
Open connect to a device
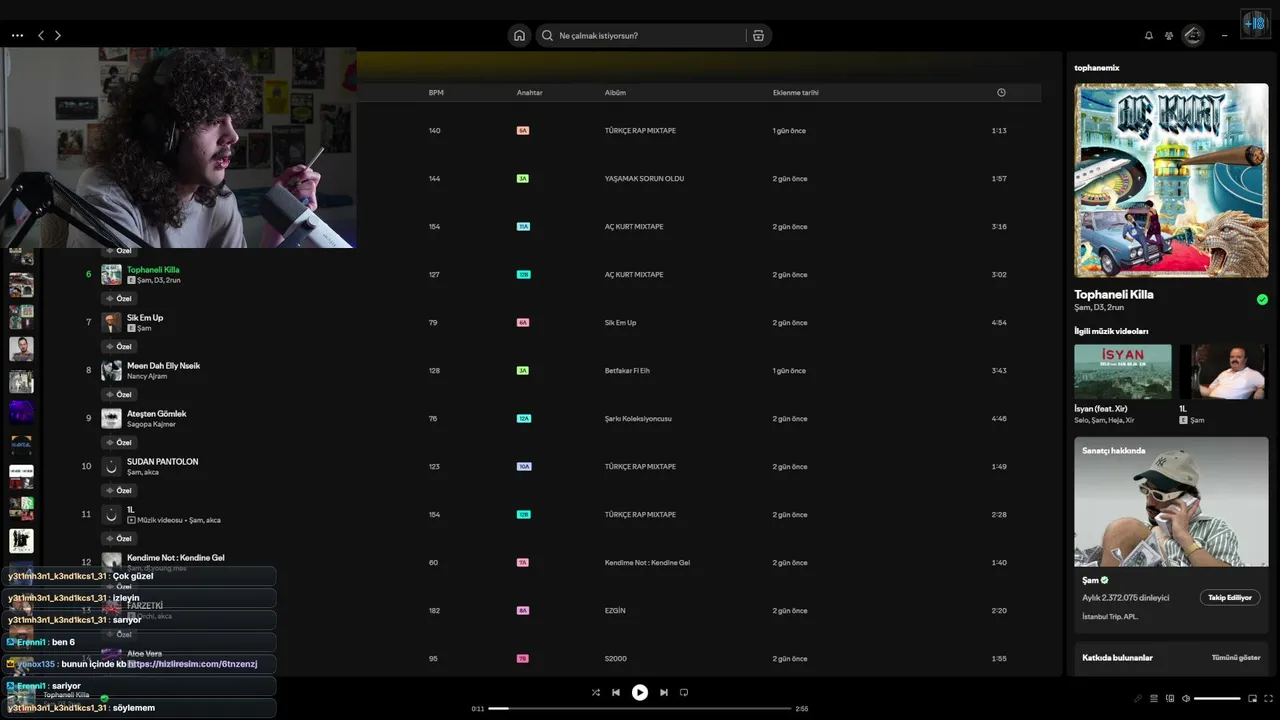tap(1170, 698)
